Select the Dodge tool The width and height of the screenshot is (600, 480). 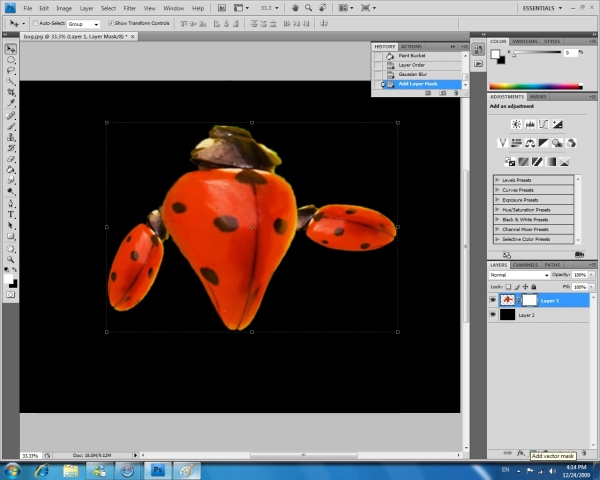pyautogui.click(x=11, y=191)
